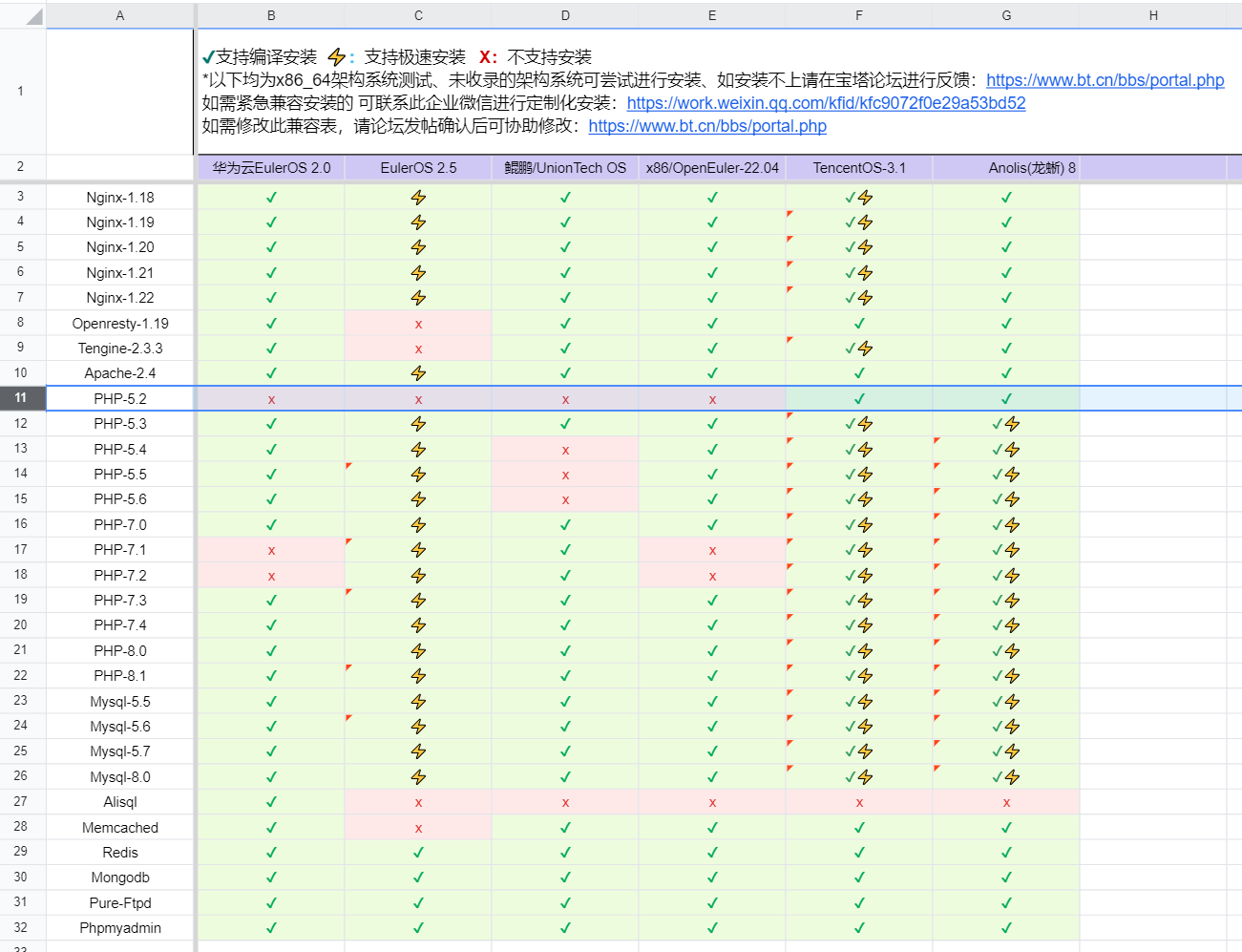Select row 27 header
1242x952 pixels.
[x=21, y=802]
